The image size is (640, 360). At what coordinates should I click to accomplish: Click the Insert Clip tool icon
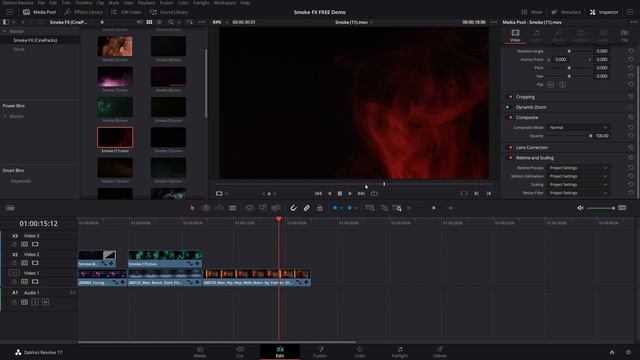[x=249, y=208]
